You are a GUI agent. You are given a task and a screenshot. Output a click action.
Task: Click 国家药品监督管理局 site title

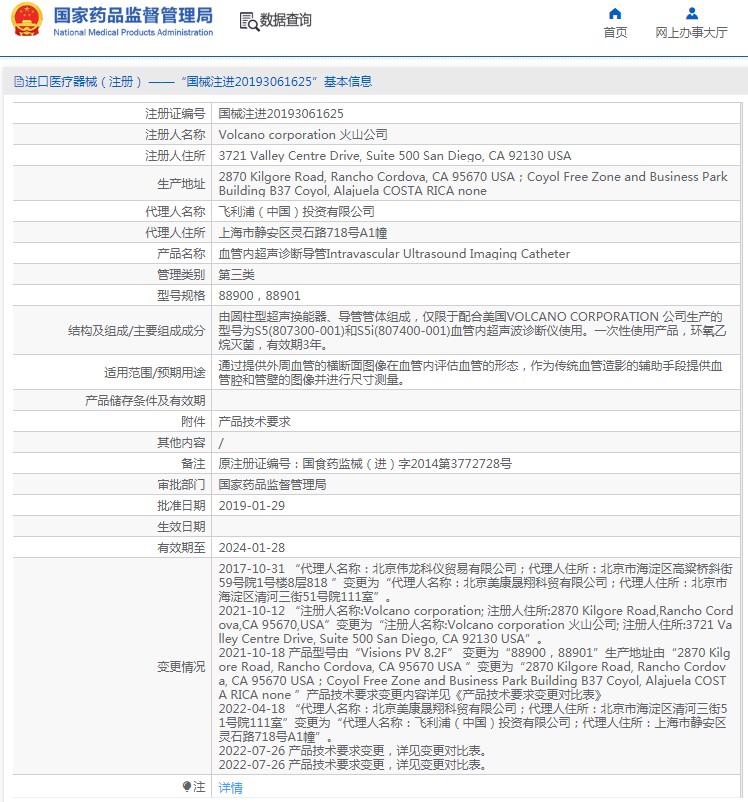[133, 15]
